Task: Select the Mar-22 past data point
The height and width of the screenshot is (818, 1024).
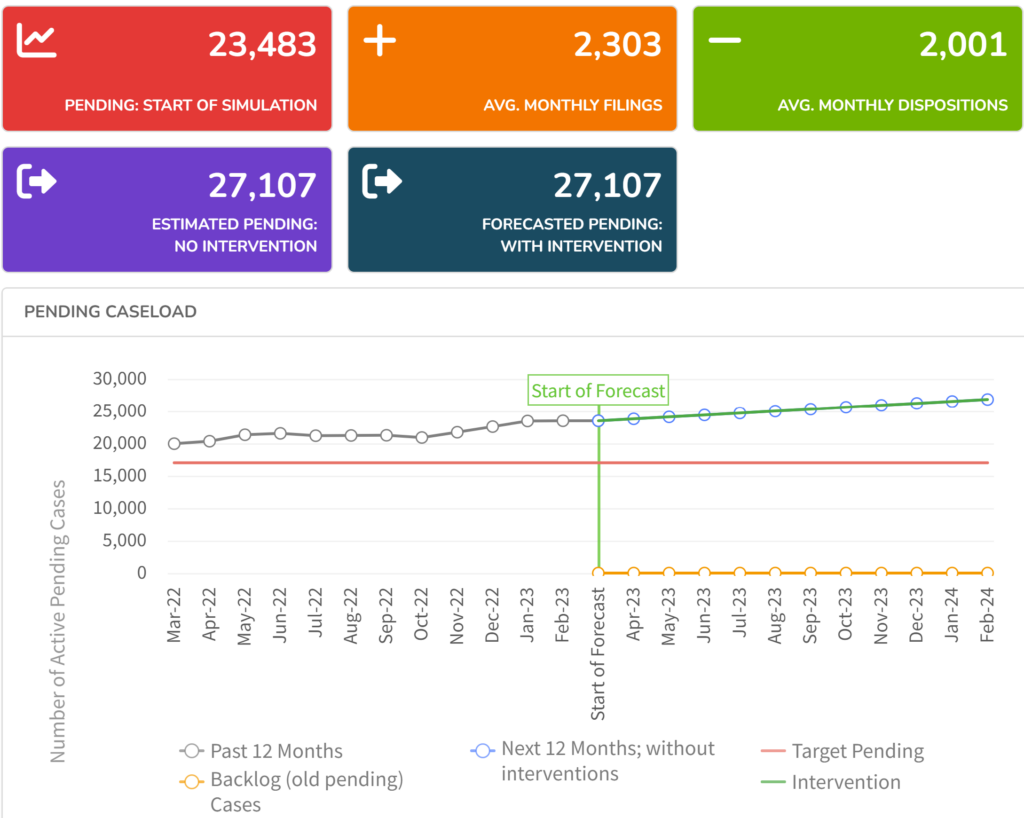Action: click(x=174, y=444)
